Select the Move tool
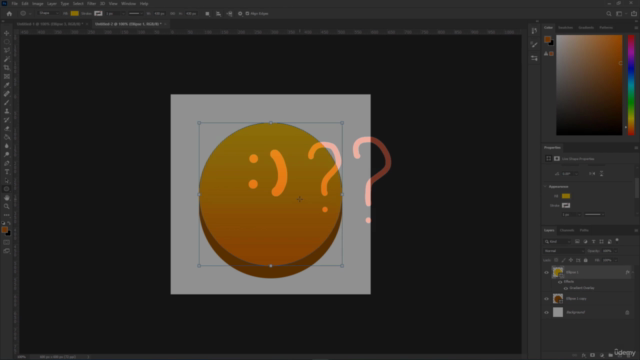This screenshot has width=640, height=360. [7, 33]
